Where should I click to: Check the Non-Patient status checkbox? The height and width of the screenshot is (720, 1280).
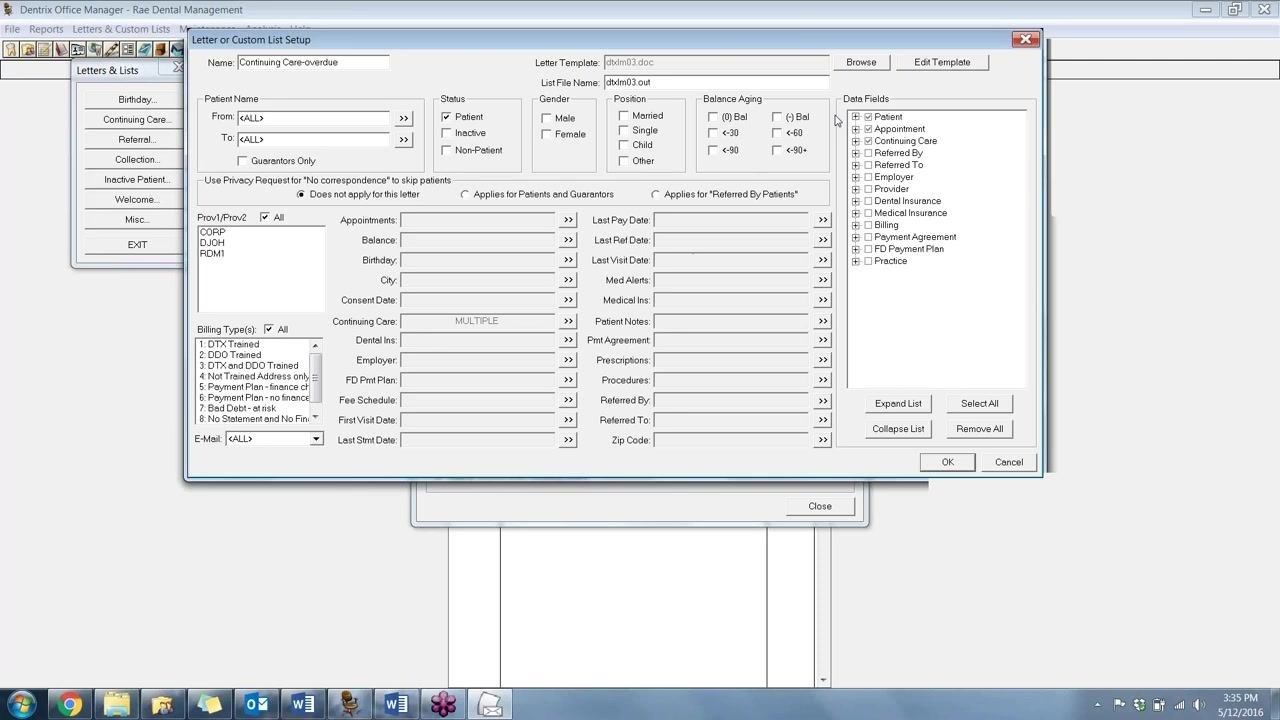tap(446, 150)
